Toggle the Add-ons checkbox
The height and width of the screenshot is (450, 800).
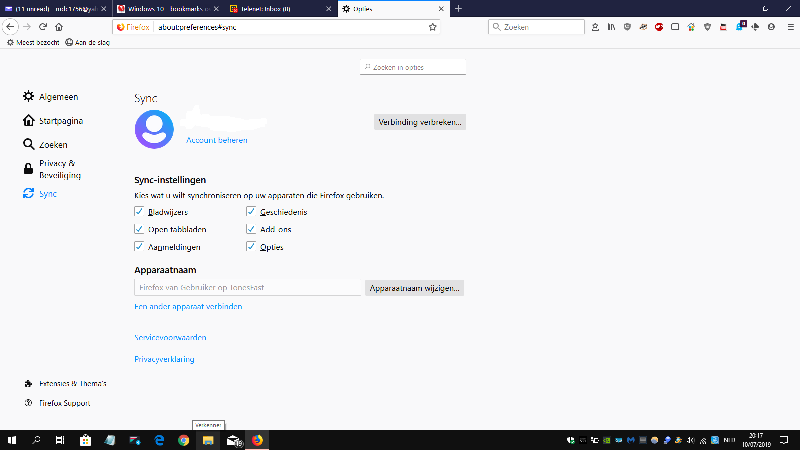click(x=251, y=229)
